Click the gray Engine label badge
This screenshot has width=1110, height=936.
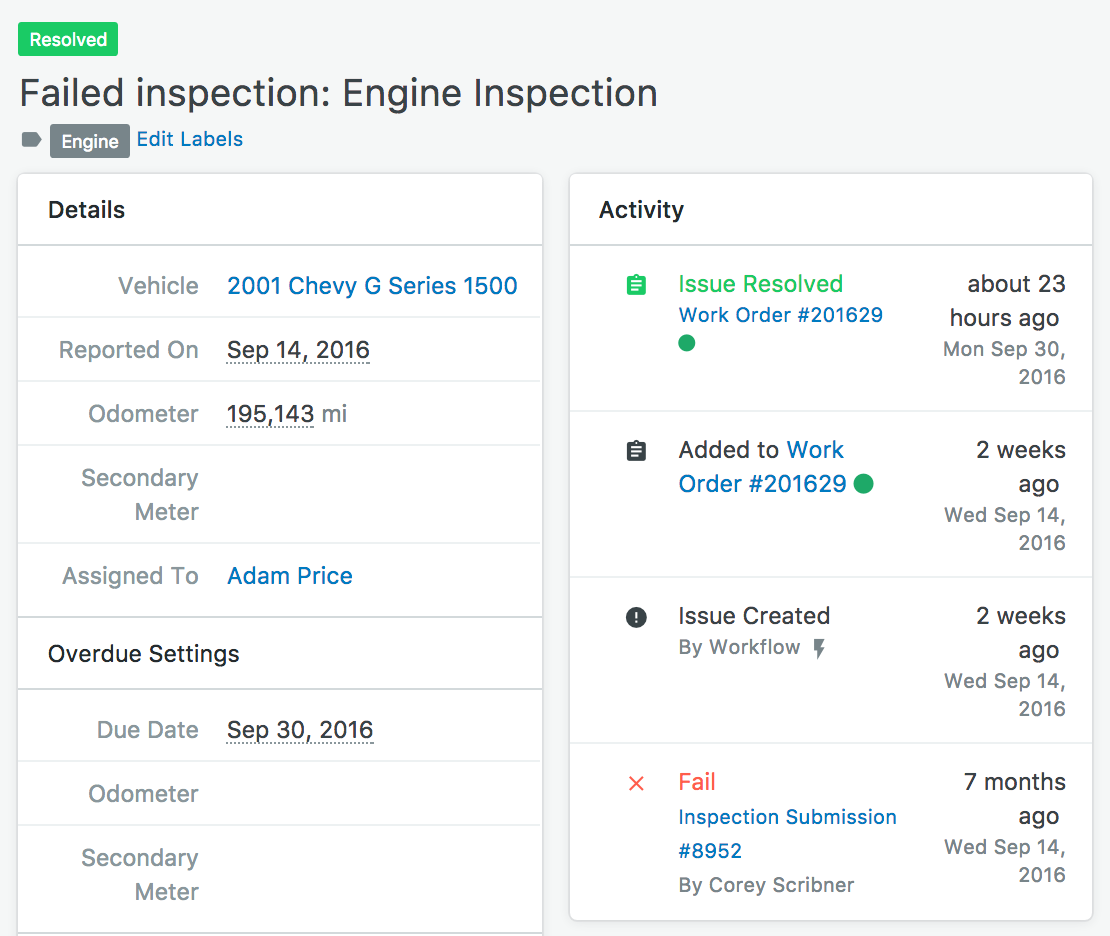coord(90,141)
